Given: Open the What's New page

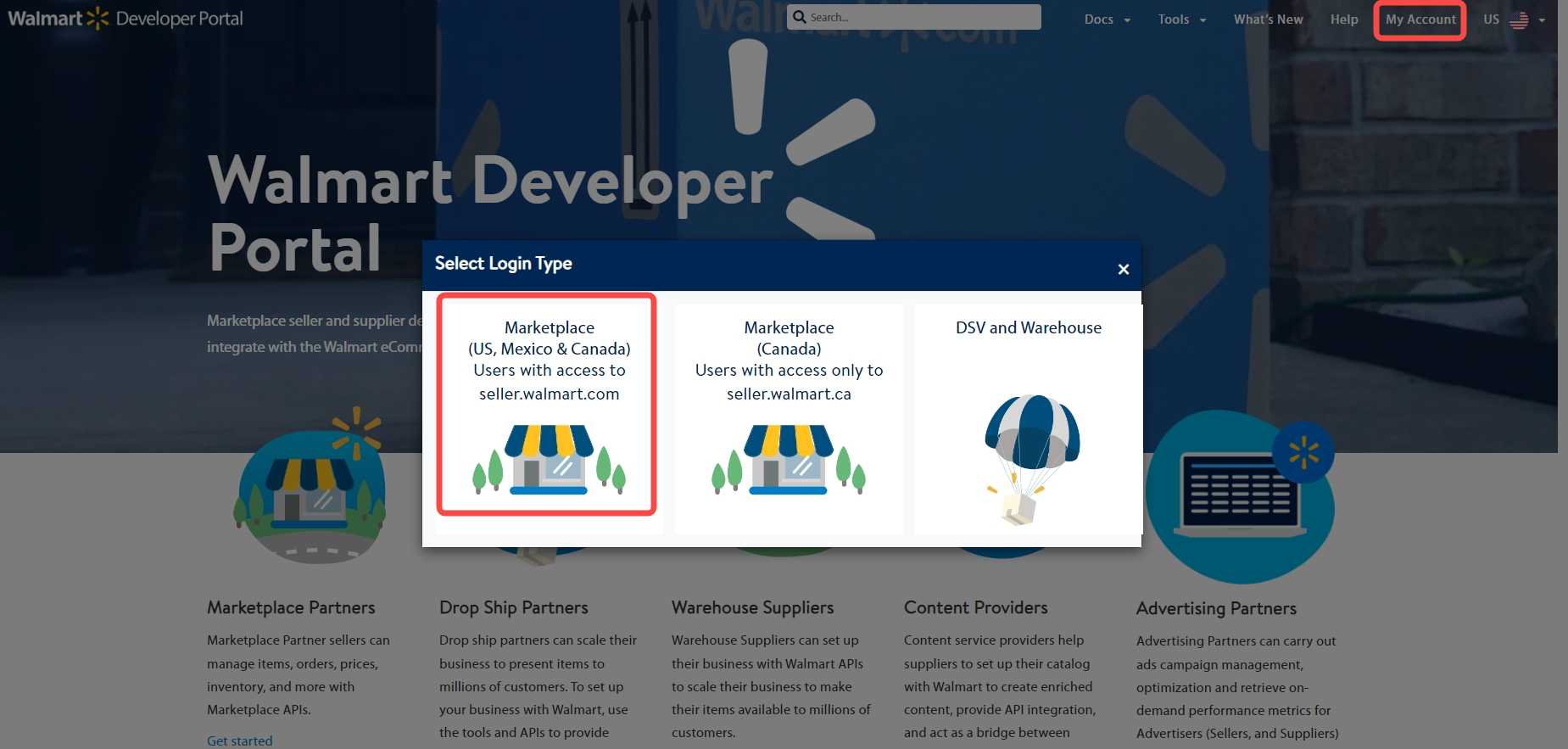Looking at the screenshot, I should point(1269,20).
